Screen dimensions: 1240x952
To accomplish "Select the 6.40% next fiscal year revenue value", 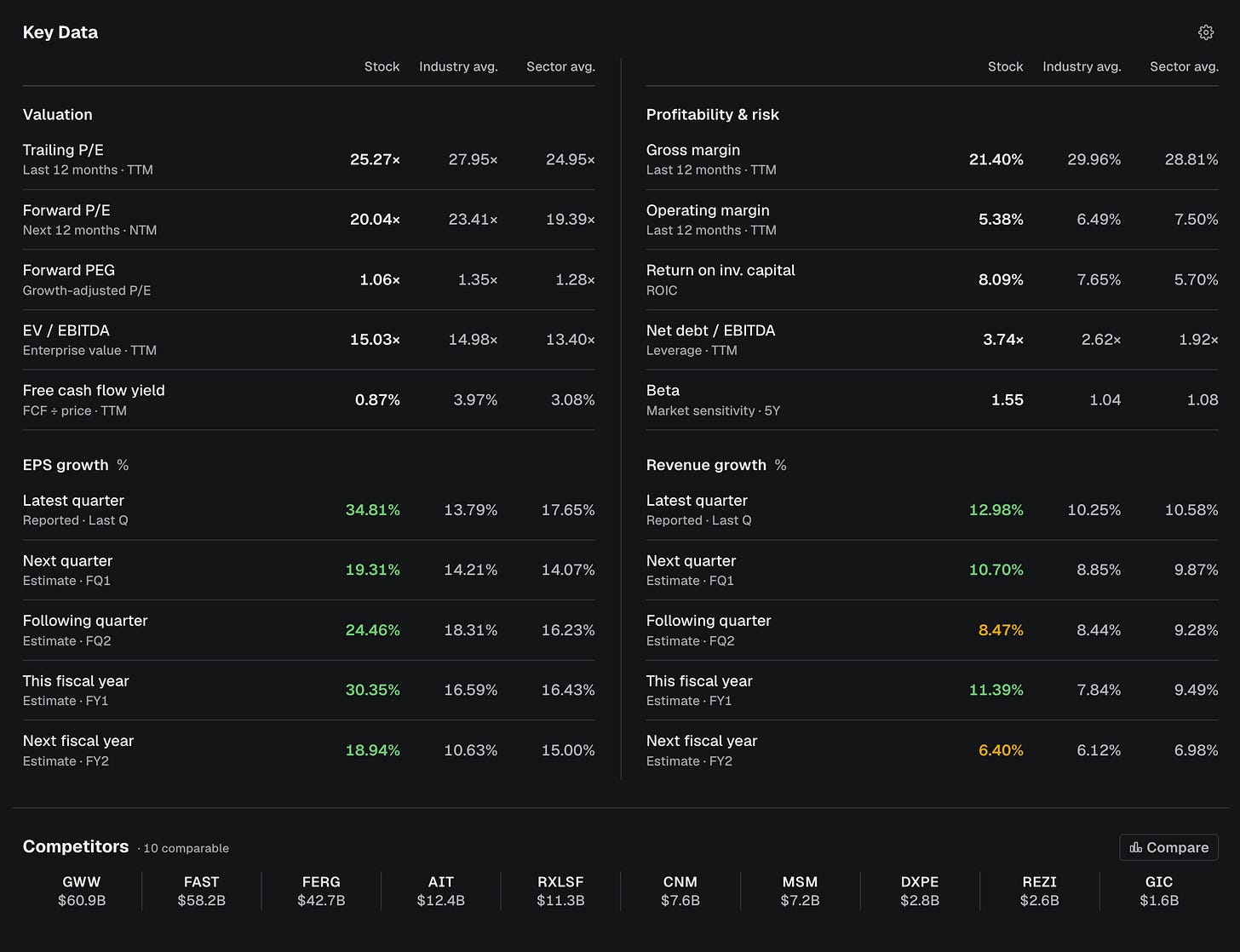I will (1001, 750).
